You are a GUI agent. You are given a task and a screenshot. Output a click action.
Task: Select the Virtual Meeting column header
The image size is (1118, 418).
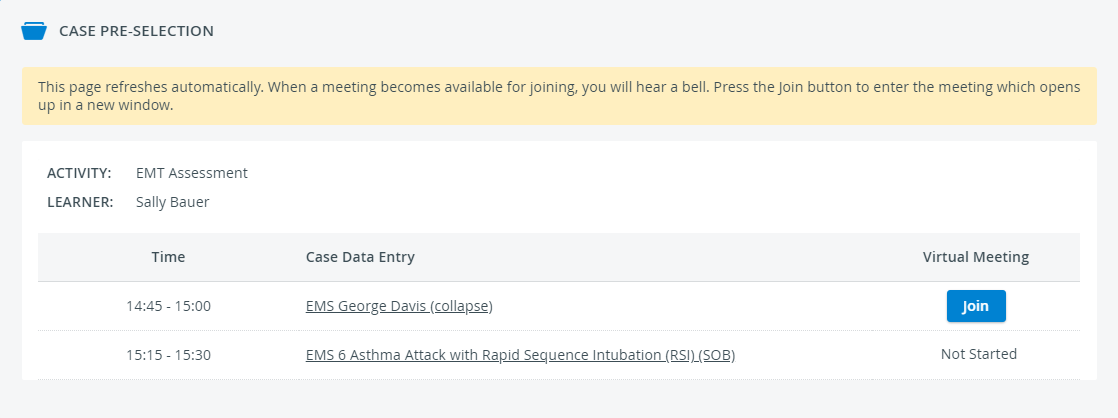pyautogui.click(x=975, y=258)
